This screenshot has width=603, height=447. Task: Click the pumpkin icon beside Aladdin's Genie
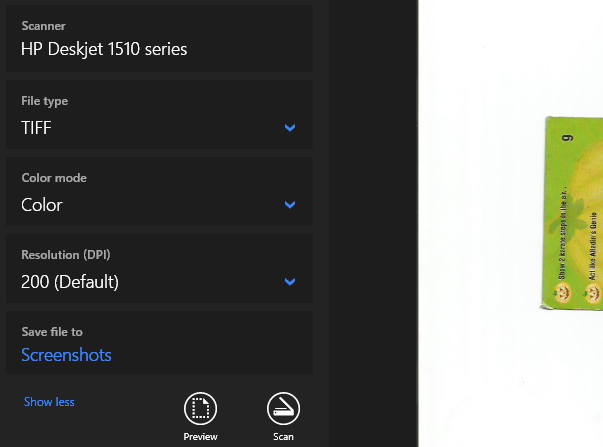[594, 293]
